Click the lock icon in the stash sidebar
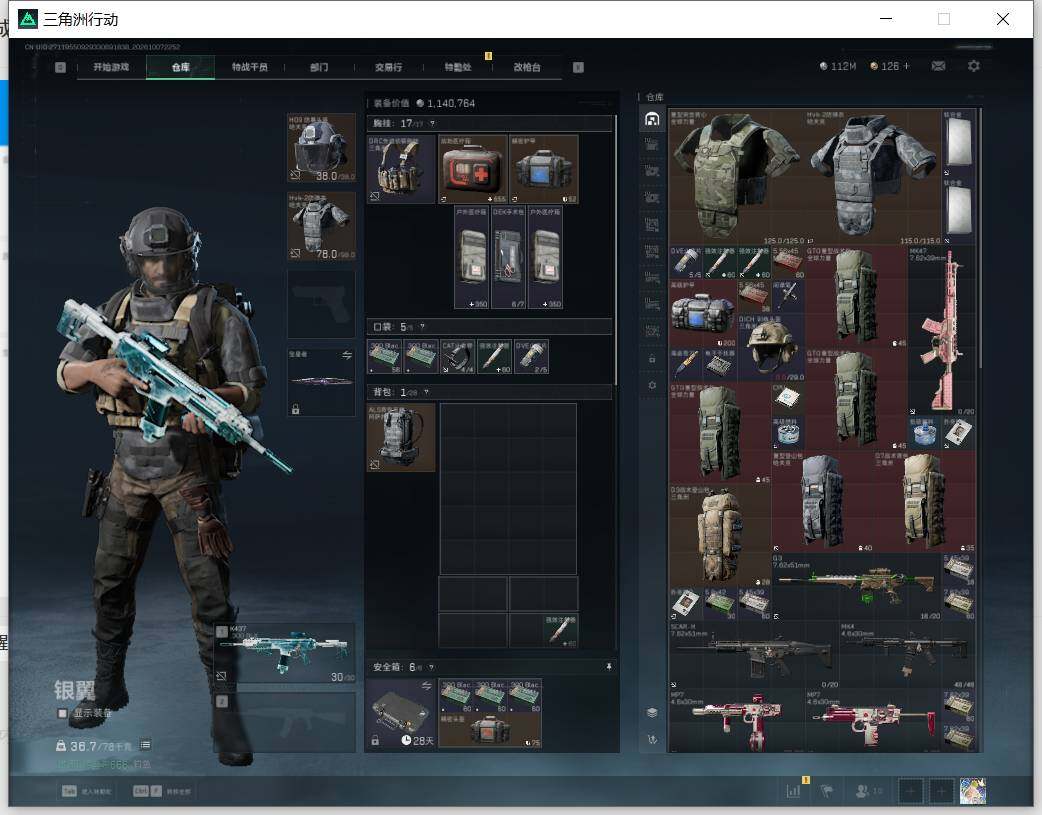The image size is (1042, 815). point(652,359)
